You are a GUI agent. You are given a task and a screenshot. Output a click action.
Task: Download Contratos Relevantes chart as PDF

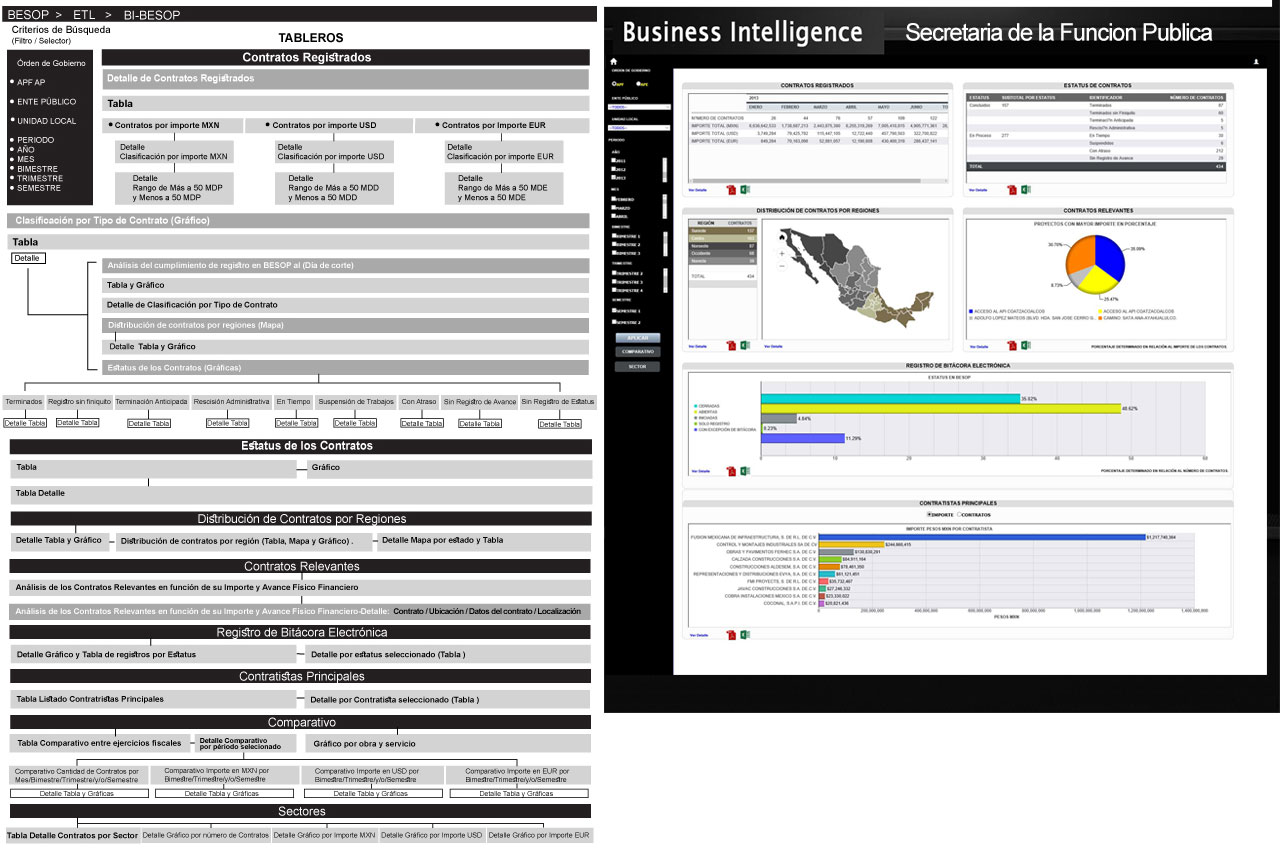(1011, 346)
